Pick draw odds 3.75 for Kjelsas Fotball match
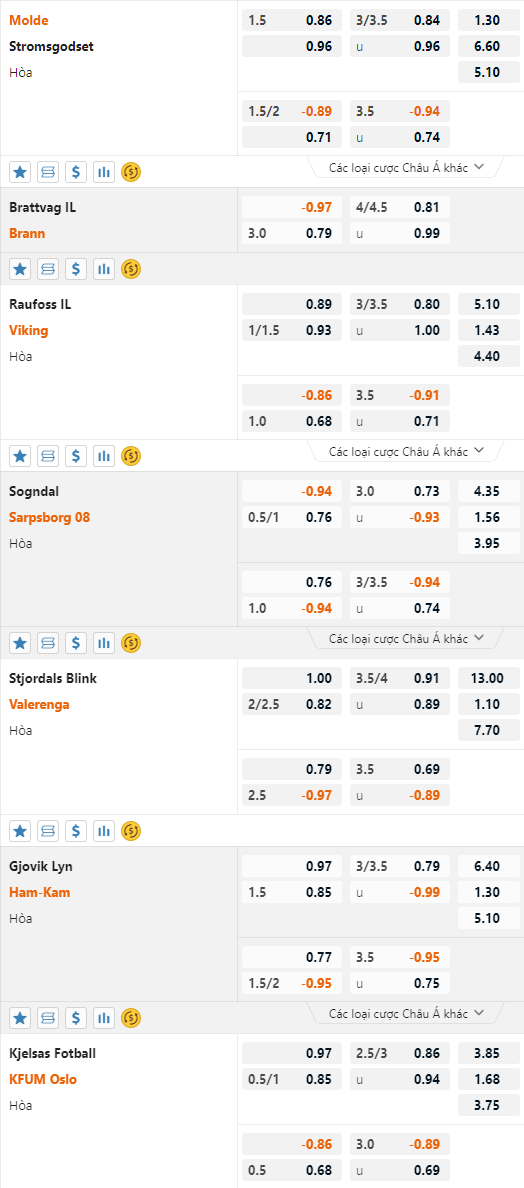524x1188 pixels. pyautogui.click(x=489, y=1105)
